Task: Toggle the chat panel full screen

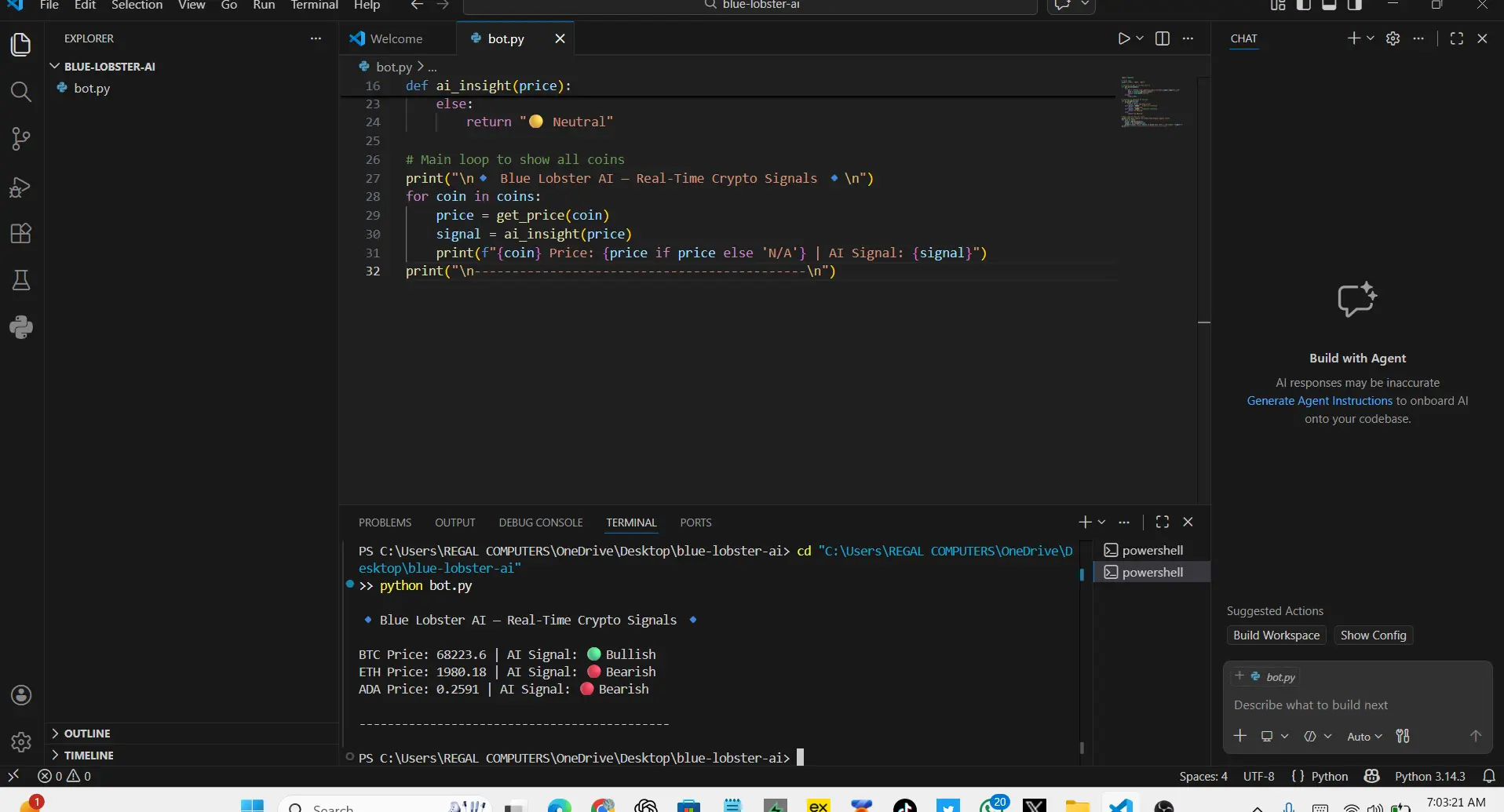Action: point(1456,38)
